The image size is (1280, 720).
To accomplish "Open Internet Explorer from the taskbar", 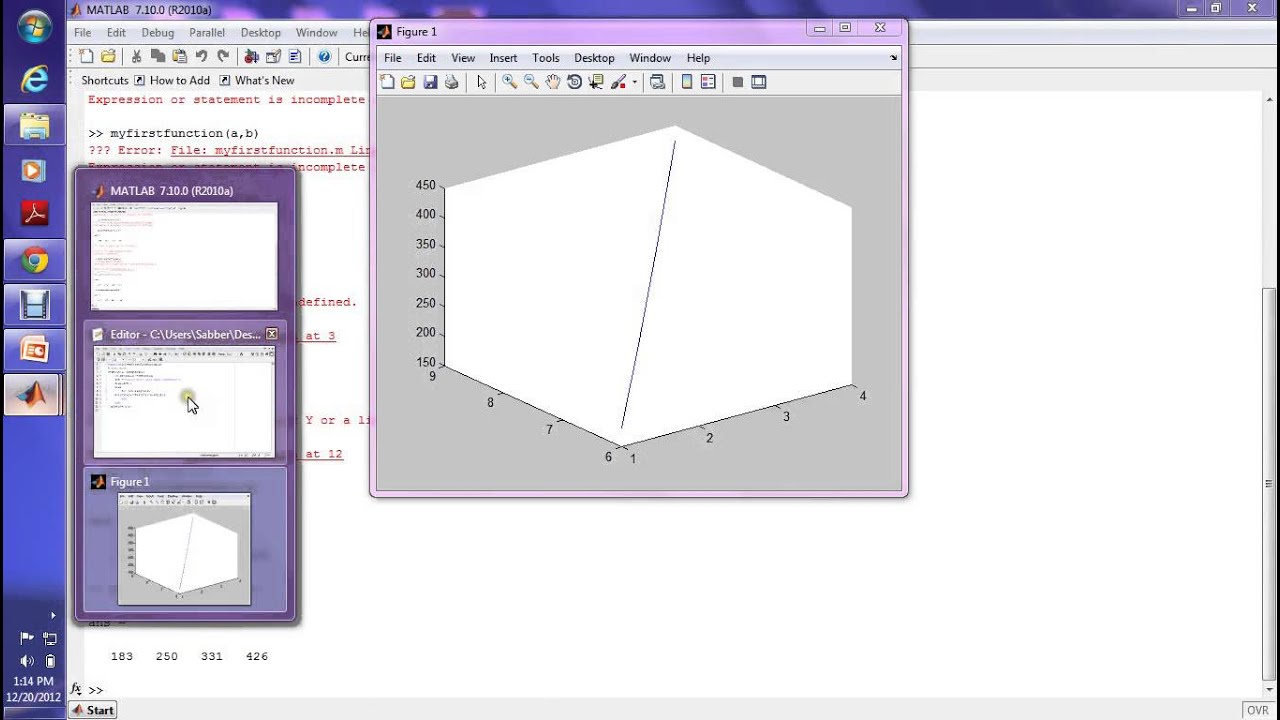I will (34, 78).
